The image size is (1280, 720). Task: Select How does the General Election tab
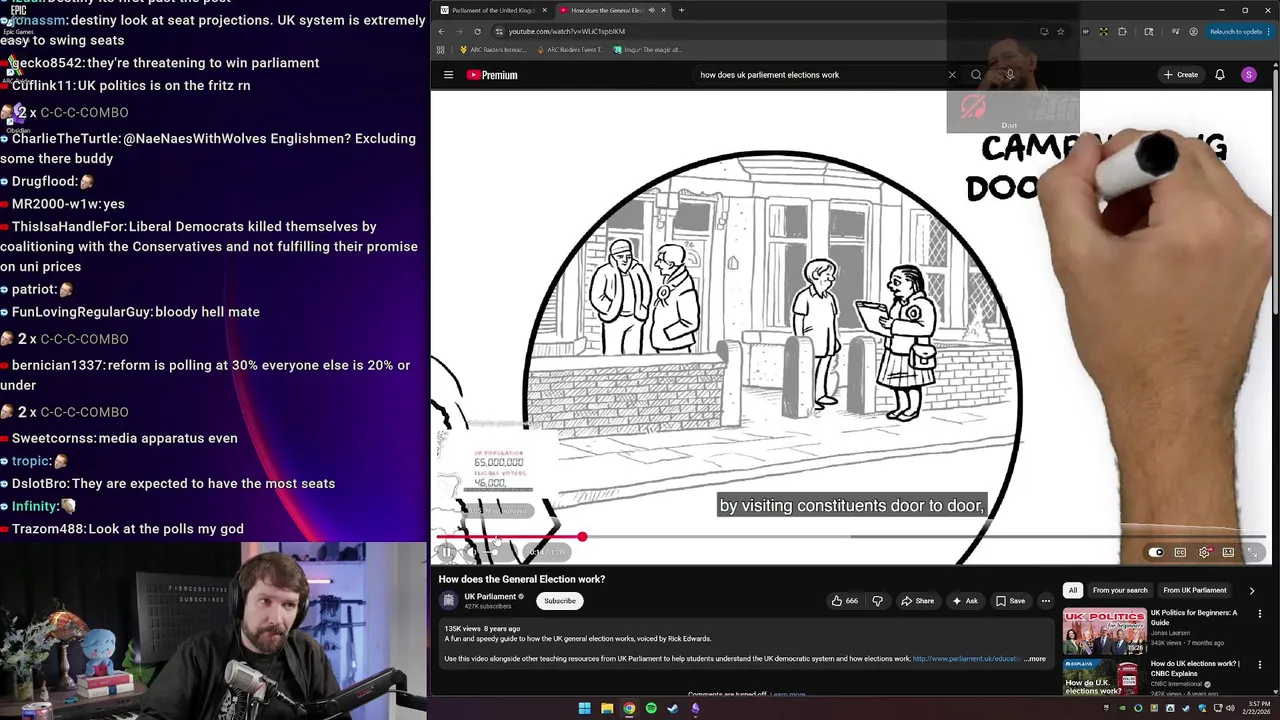[x=611, y=10]
